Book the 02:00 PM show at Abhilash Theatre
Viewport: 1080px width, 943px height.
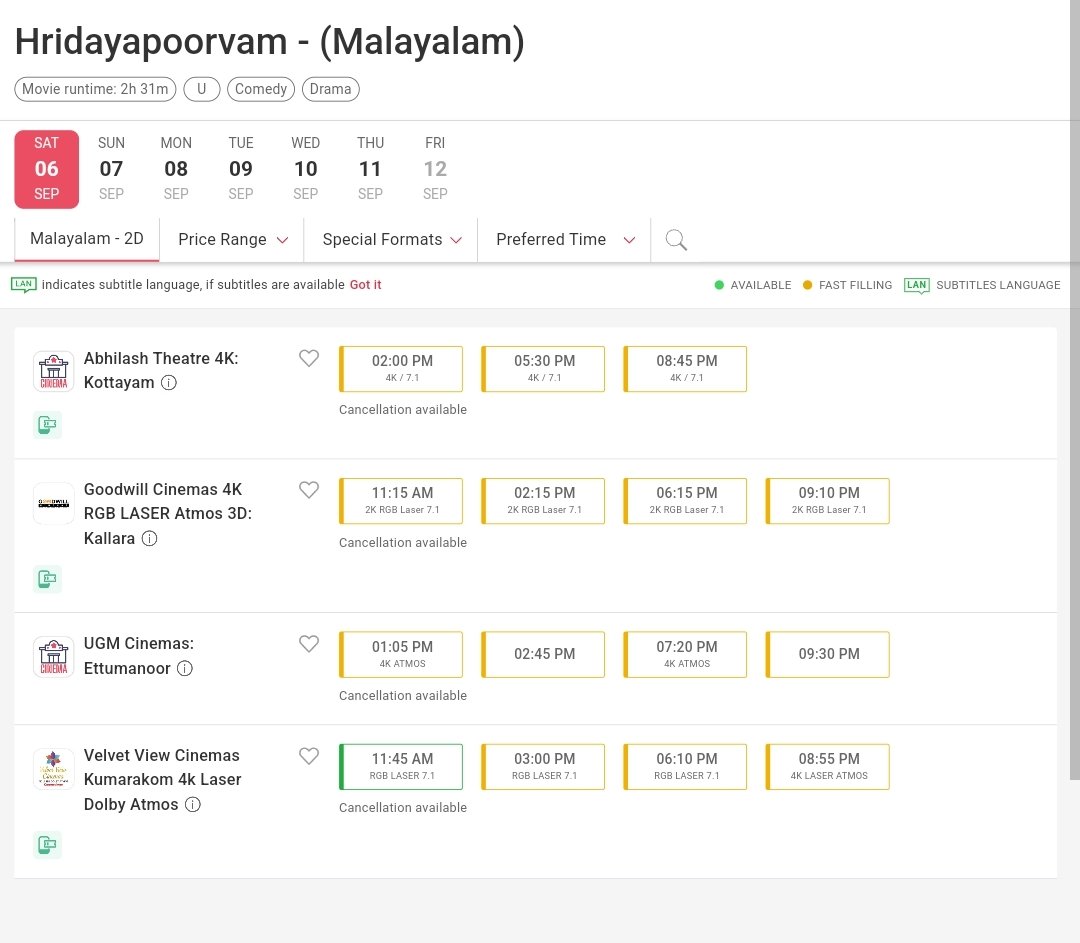(x=400, y=368)
